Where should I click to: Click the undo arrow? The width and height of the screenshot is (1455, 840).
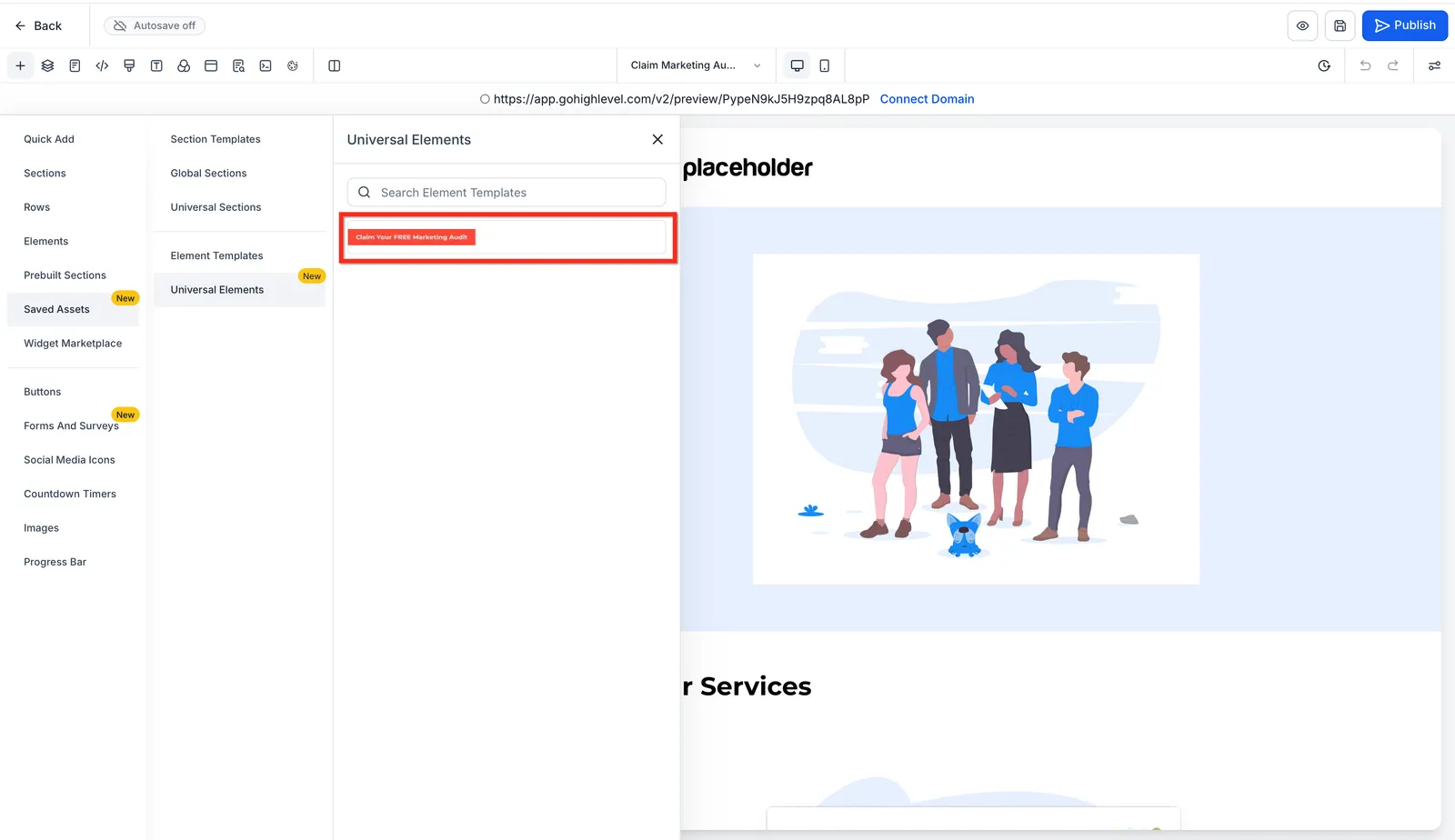[1365, 65]
